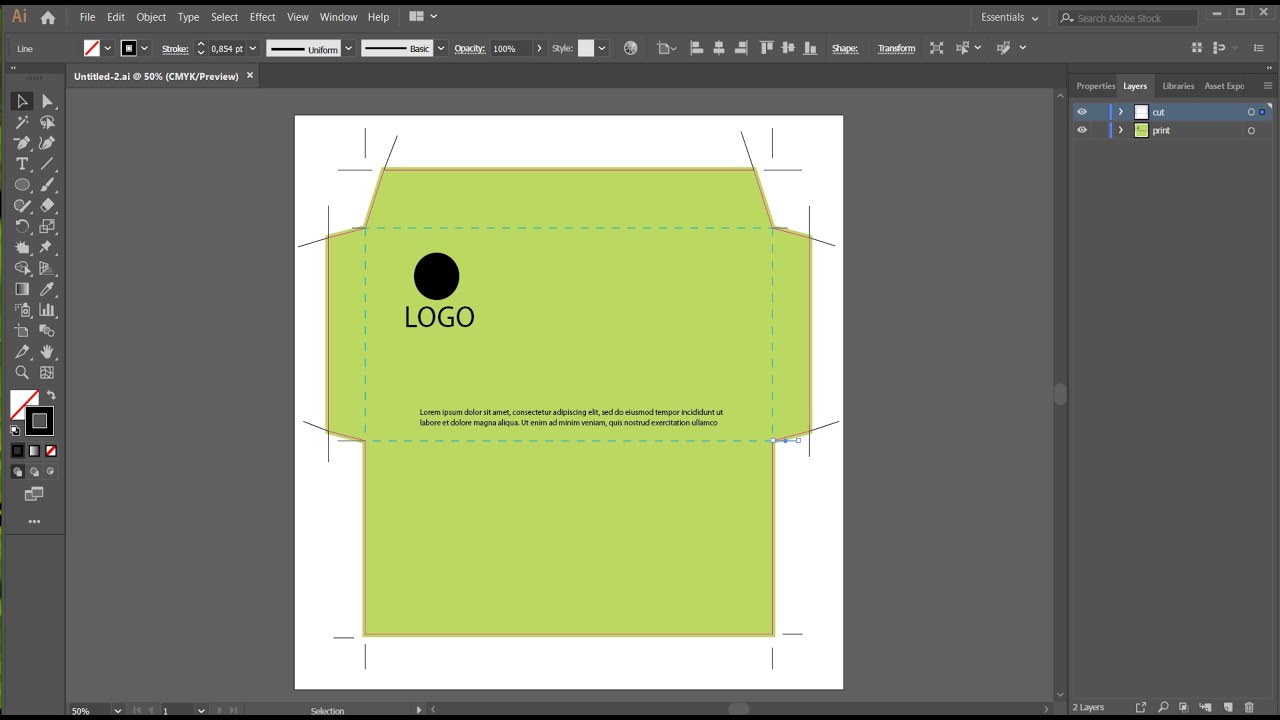
Task: Click the stroke color box in toolbar
Action: point(39,421)
